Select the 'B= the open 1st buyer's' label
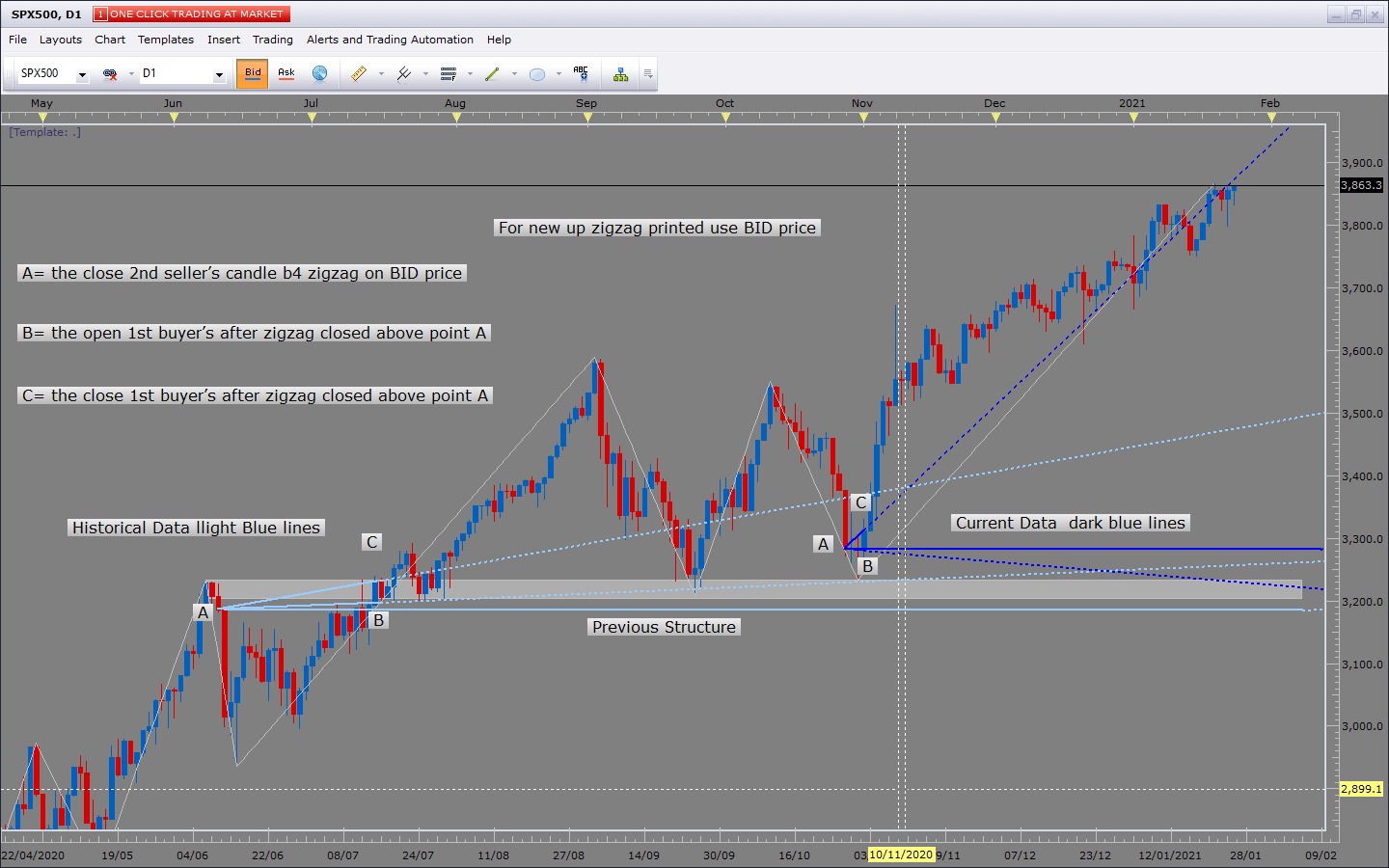Screen dimensions: 1389x868 [255, 333]
